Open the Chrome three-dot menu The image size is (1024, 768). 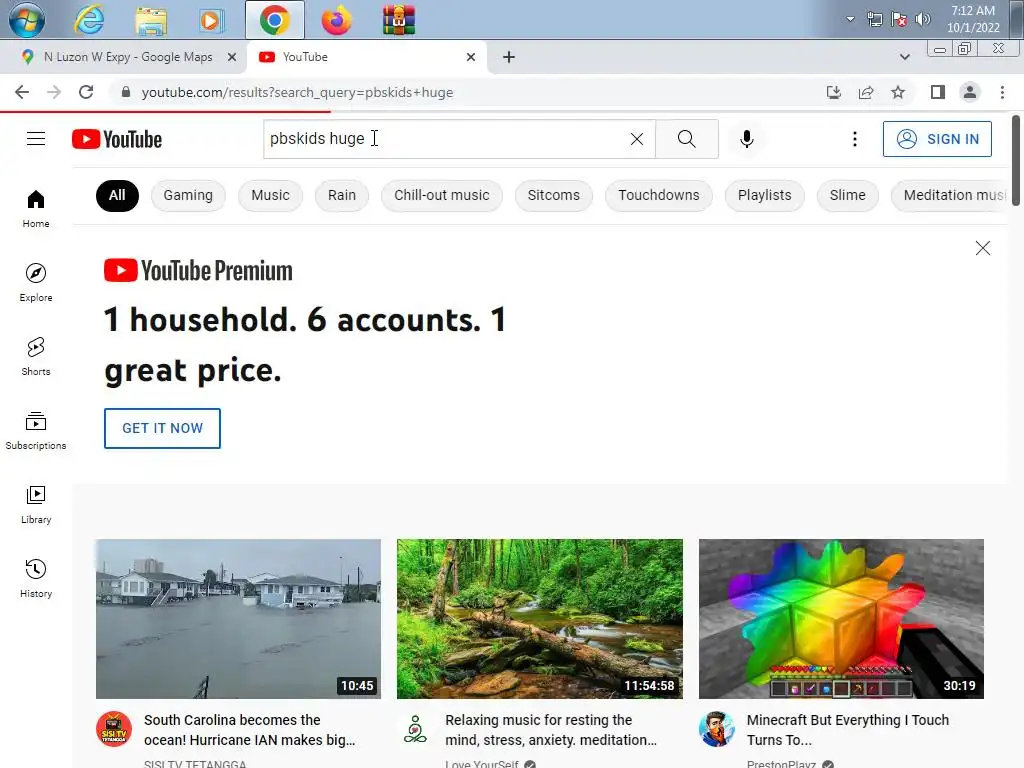pyautogui.click(x=1002, y=92)
